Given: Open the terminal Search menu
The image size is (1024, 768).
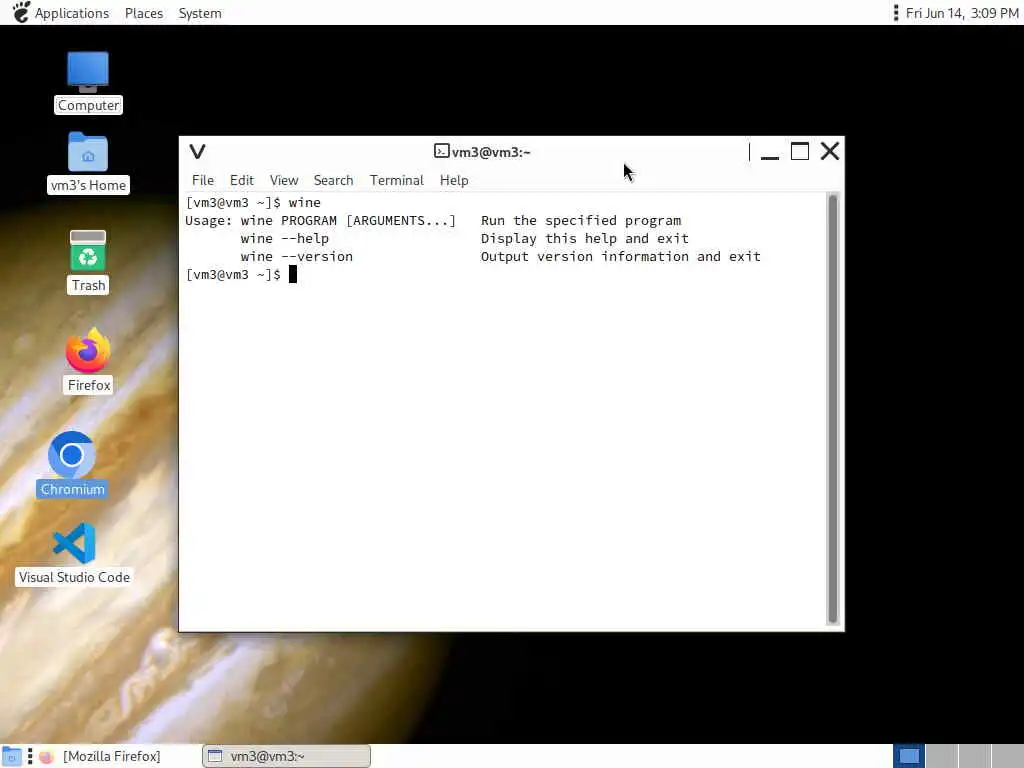Looking at the screenshot, I should [333, 180].
